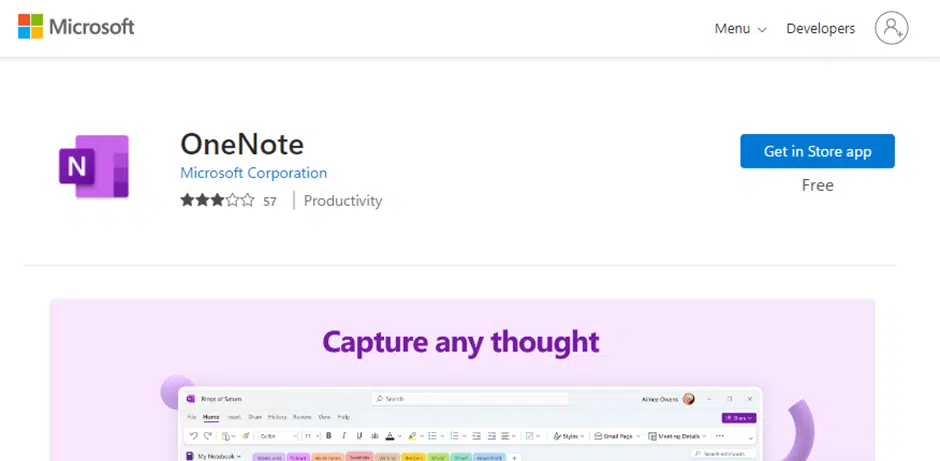
Task: Click the Microsoft logo in the header
Action: click(x=76, y=27)
